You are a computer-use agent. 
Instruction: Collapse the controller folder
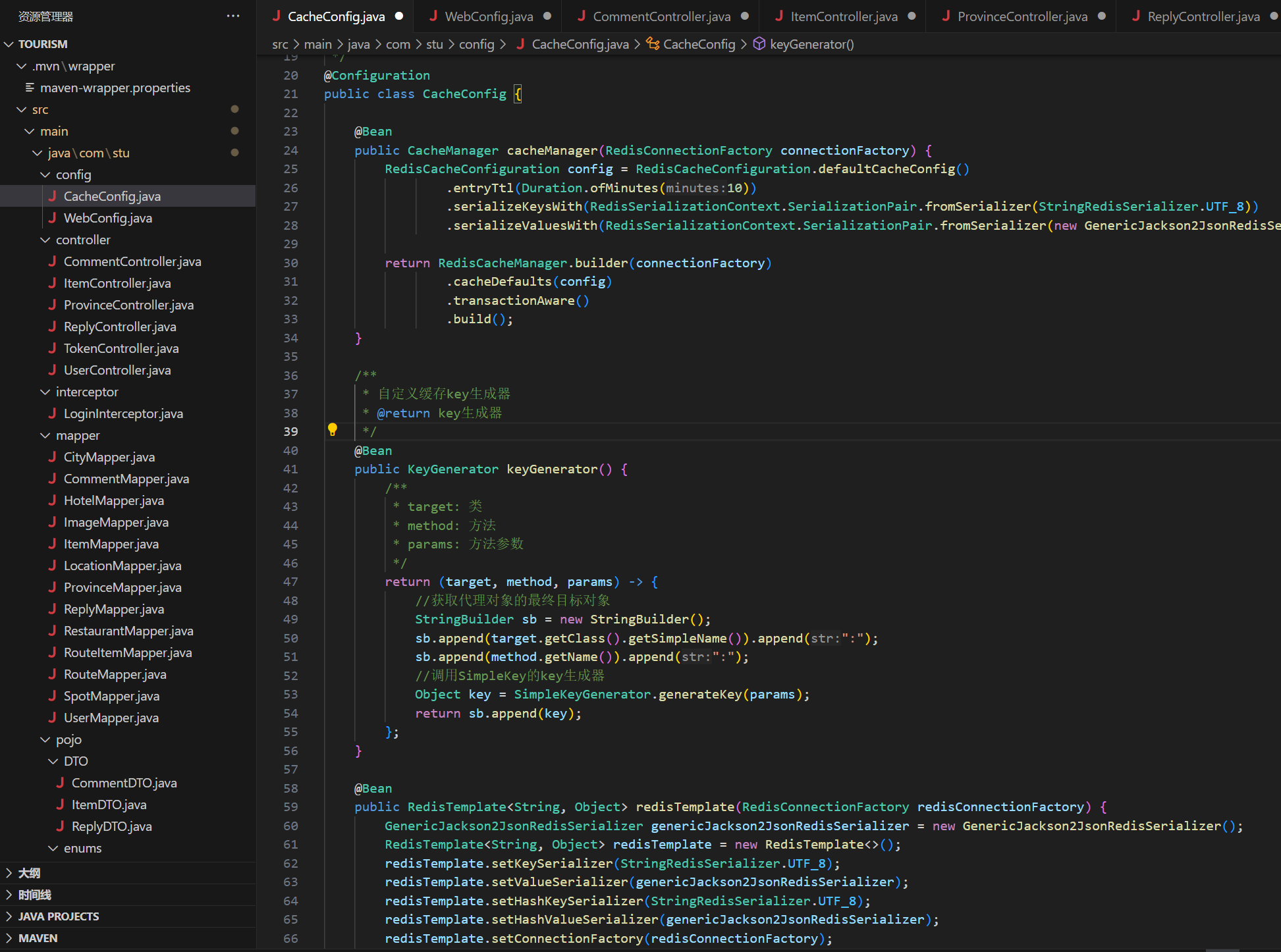[x=45, y=240]
